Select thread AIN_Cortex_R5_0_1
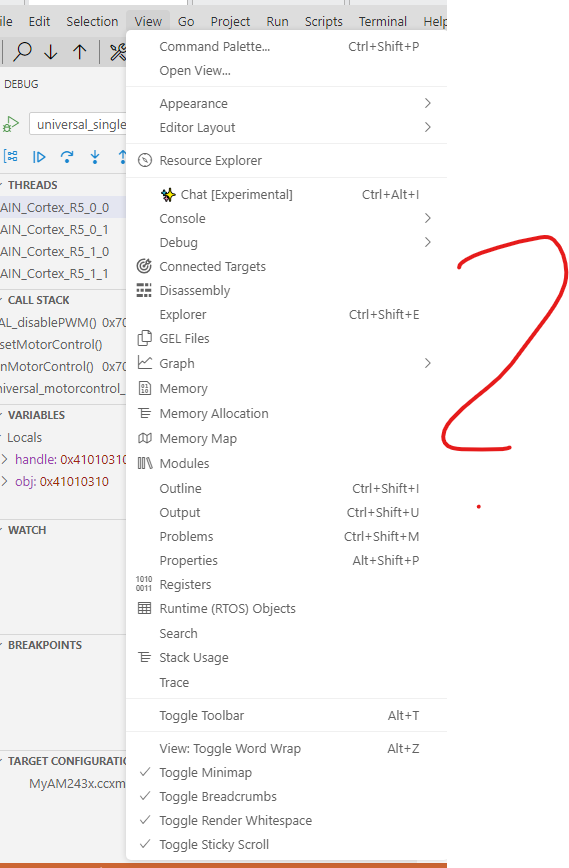The image size is (569, 868). [x=63, y=230]
